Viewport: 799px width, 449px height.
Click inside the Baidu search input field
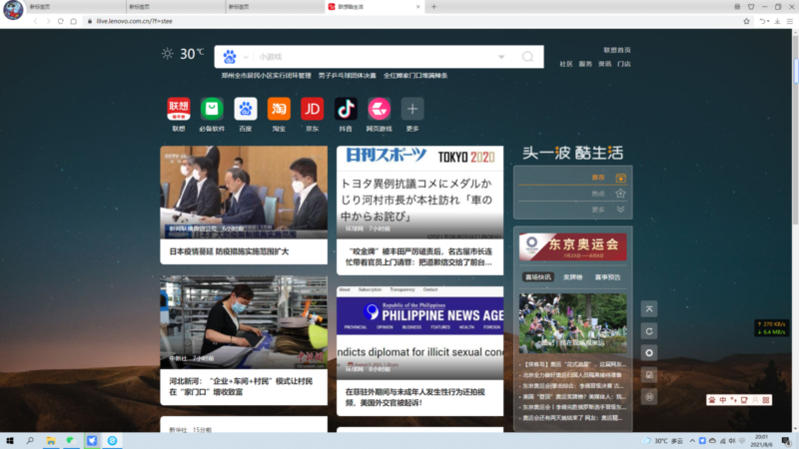click(370, 57)
